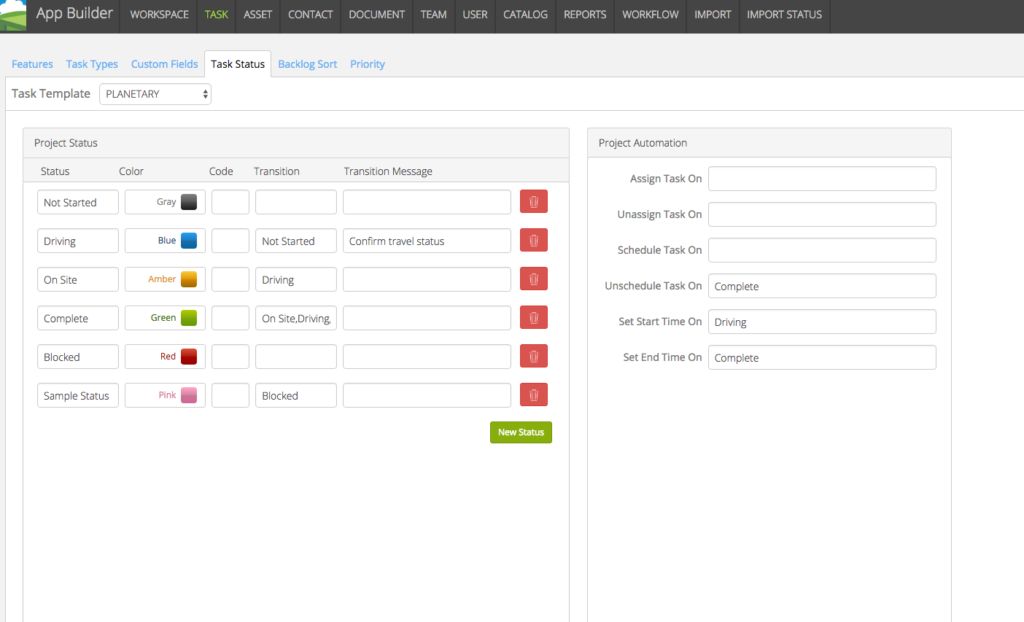Open the CATALOG menu
This screenshot has width=1024, height=622.
point(525,14)
